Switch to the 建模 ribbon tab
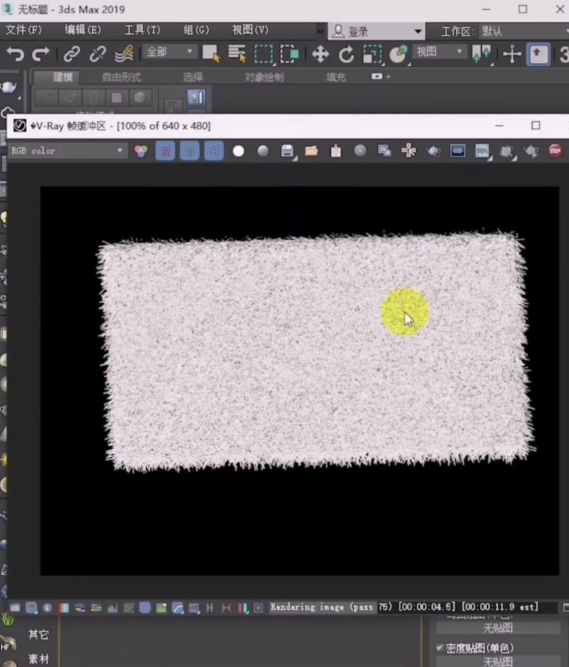569x667 pixels. point(63,77)
